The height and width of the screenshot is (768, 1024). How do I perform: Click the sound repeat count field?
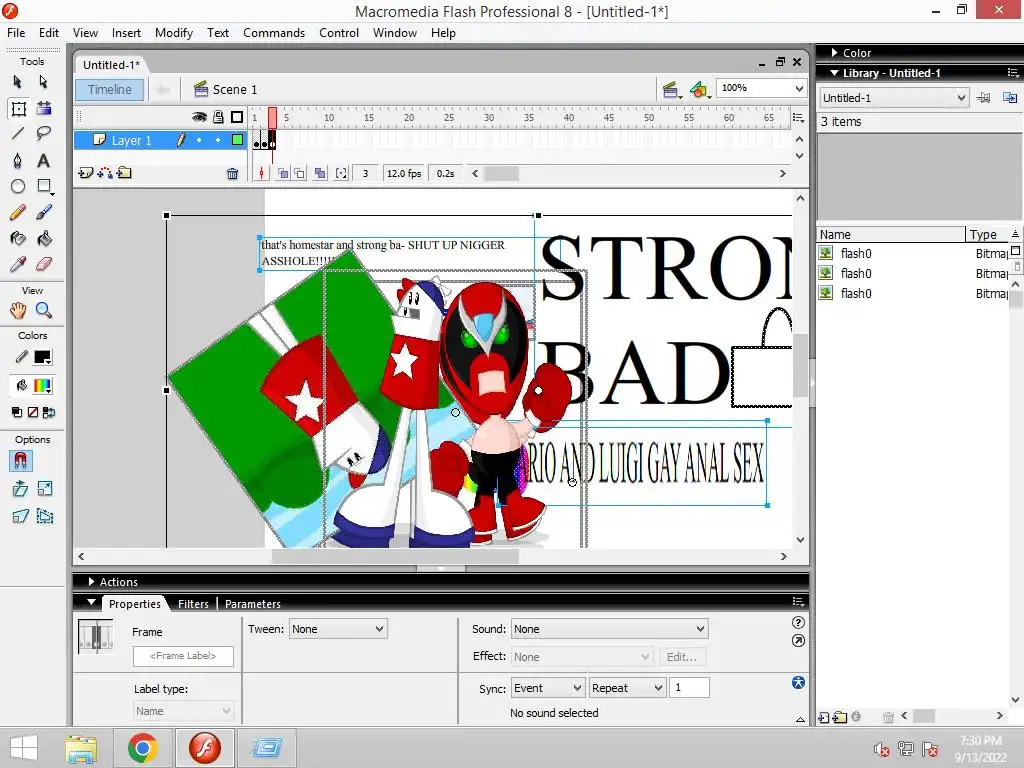click(690, 688)
